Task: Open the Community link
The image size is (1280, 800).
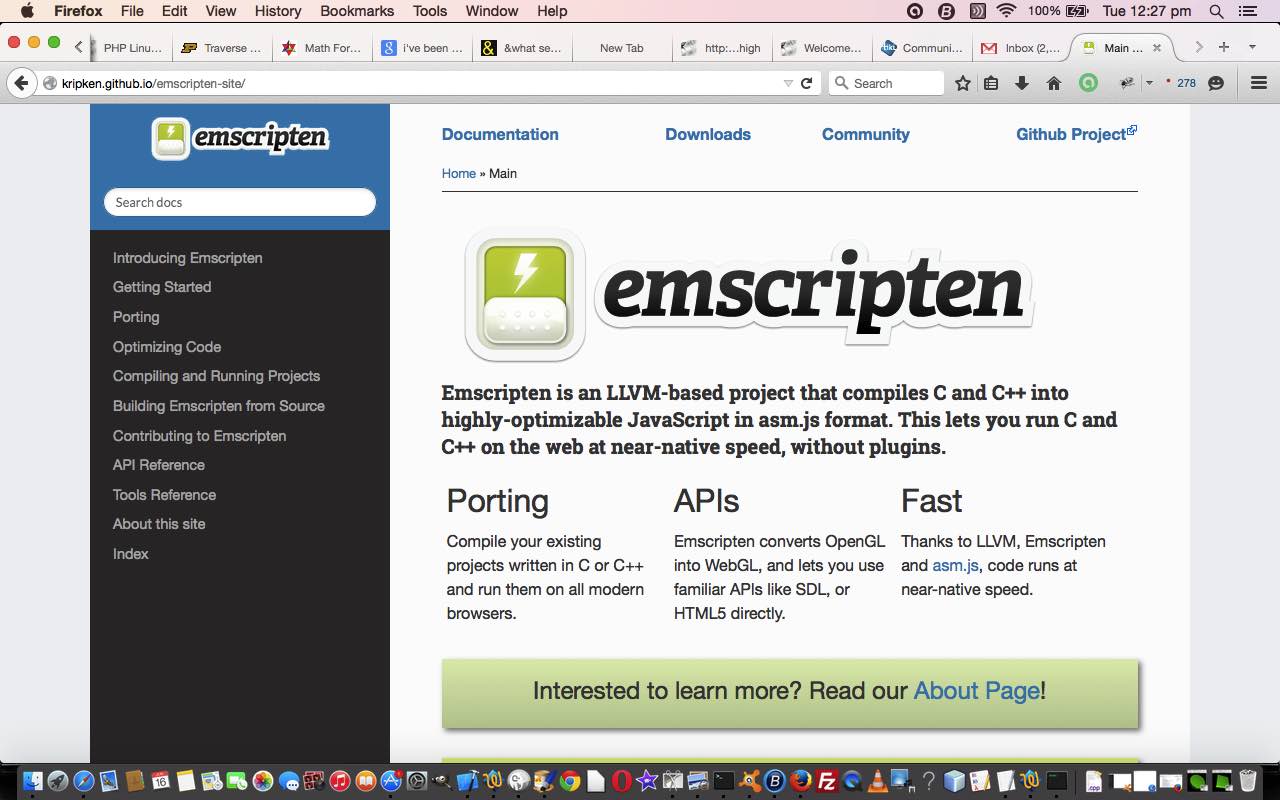Action: click(866, 134)
